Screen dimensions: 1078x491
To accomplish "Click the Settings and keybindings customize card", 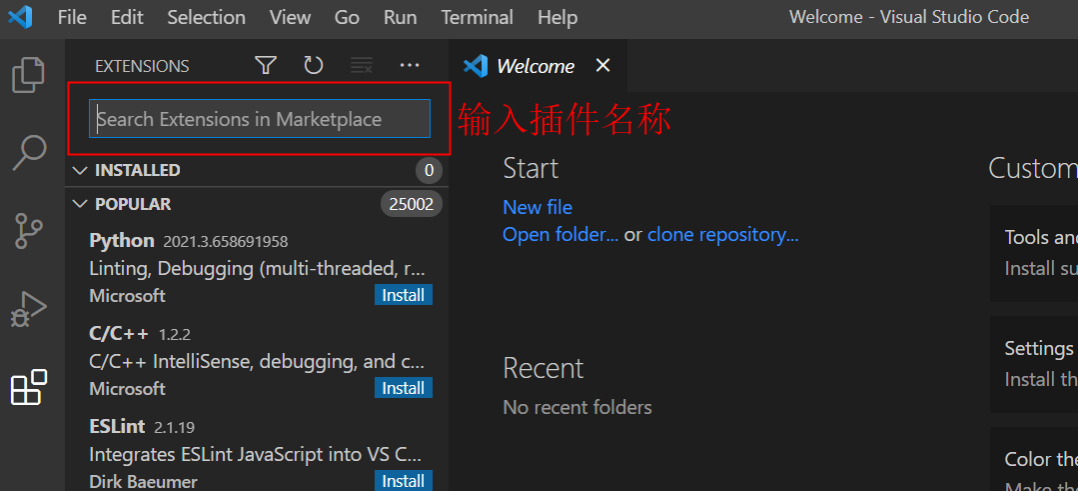I will click(x=1034, y=364).
